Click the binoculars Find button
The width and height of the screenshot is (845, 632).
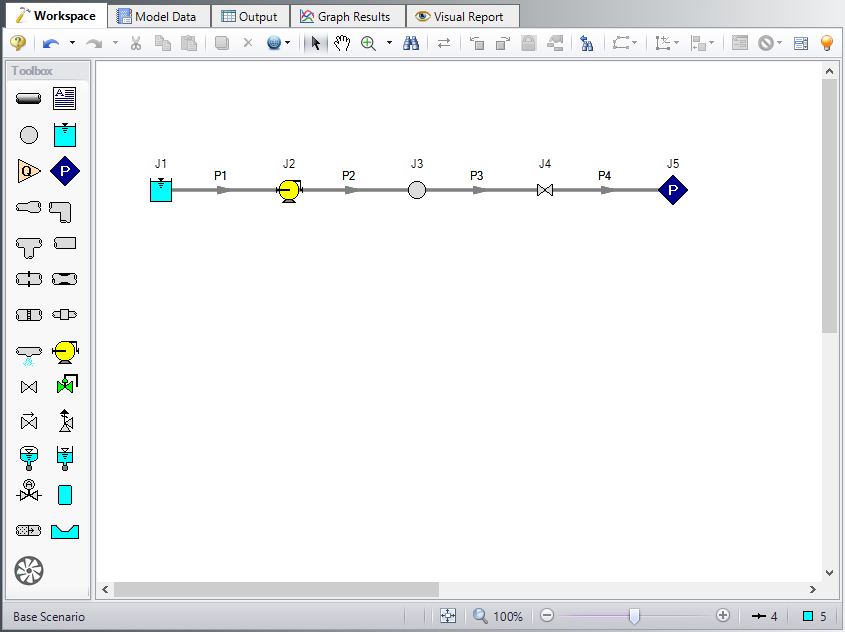coord(411,43)
